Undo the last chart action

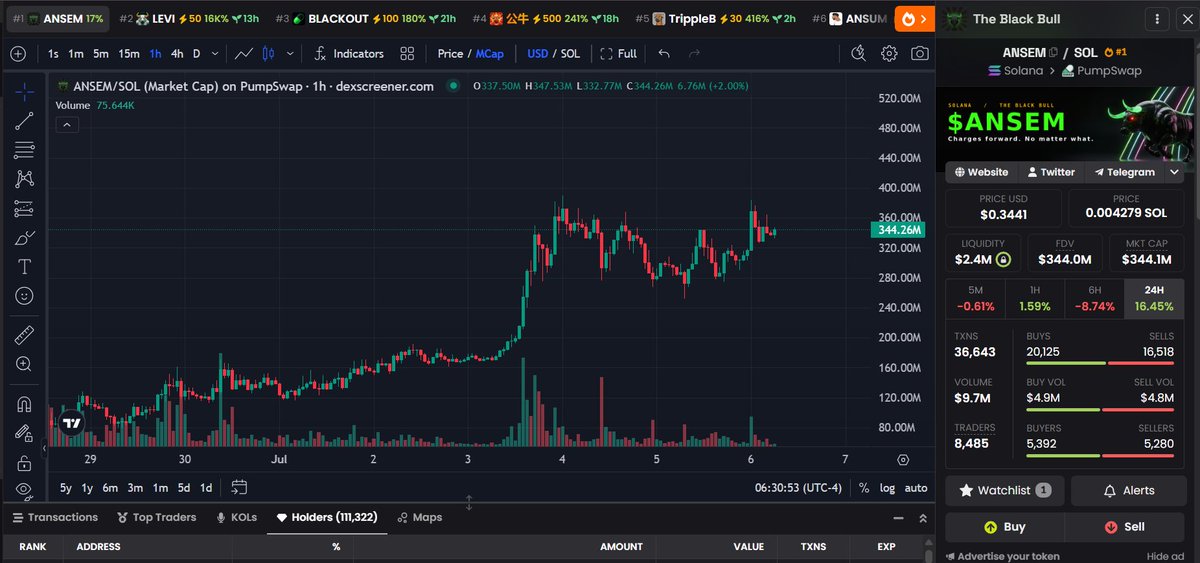665,54
